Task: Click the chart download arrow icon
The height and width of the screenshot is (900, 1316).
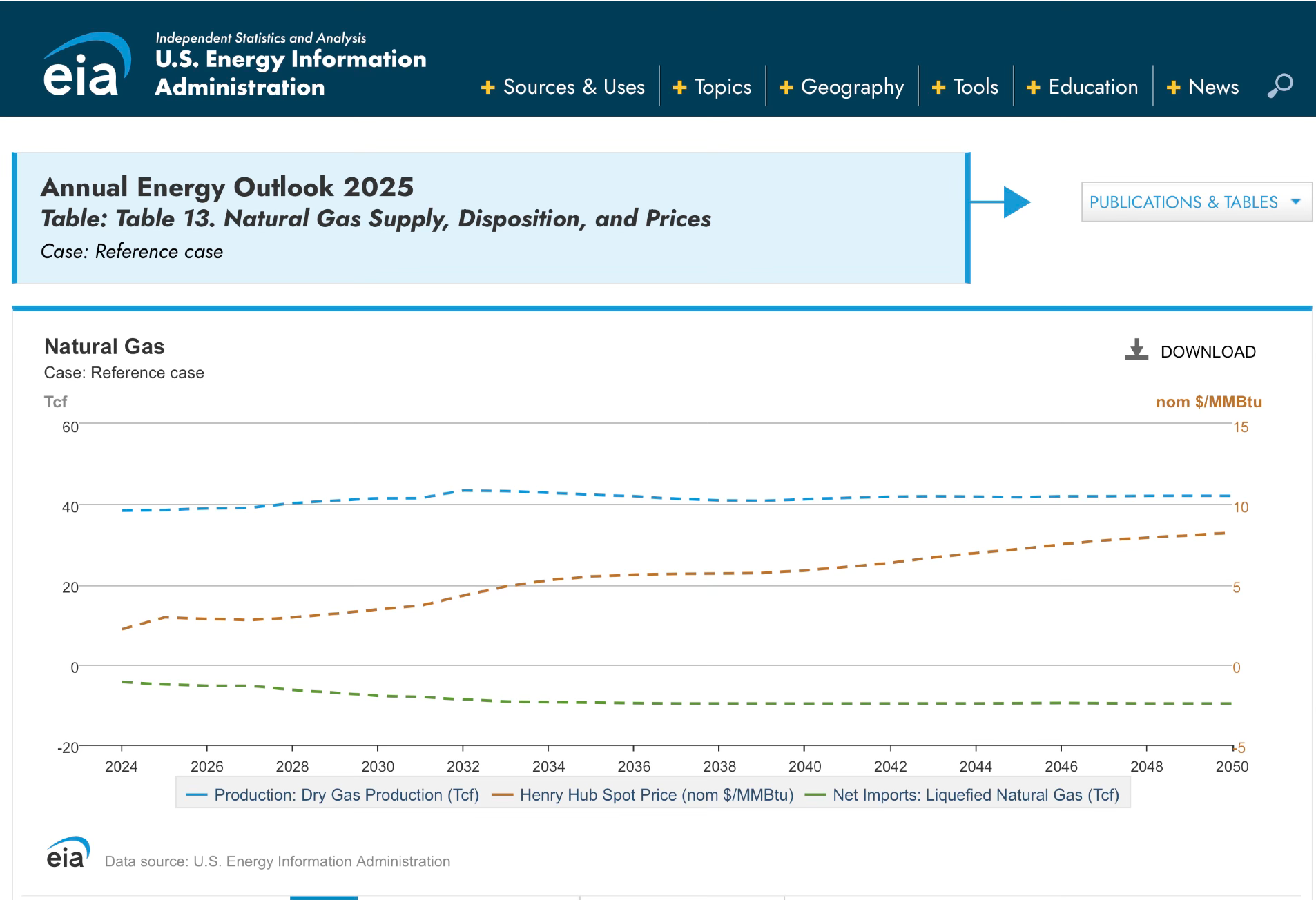Action: tap(1136, 350)
